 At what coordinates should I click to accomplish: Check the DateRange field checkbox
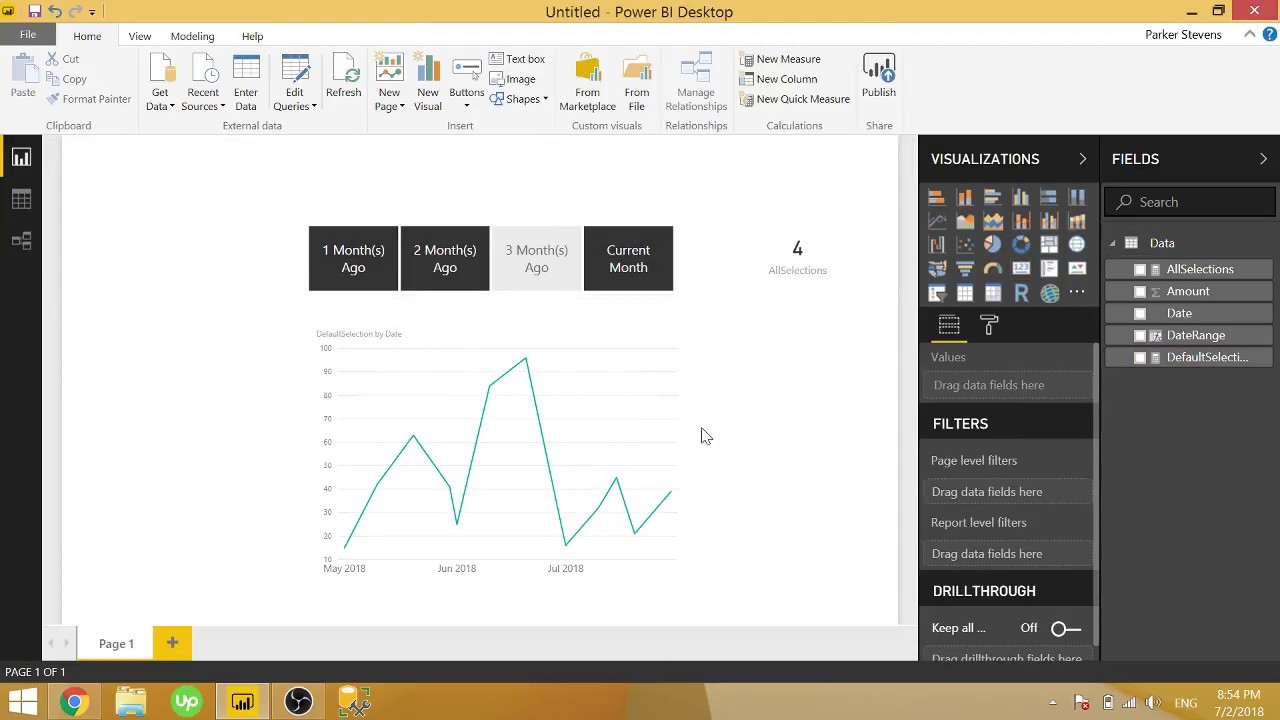[1140, 335]
